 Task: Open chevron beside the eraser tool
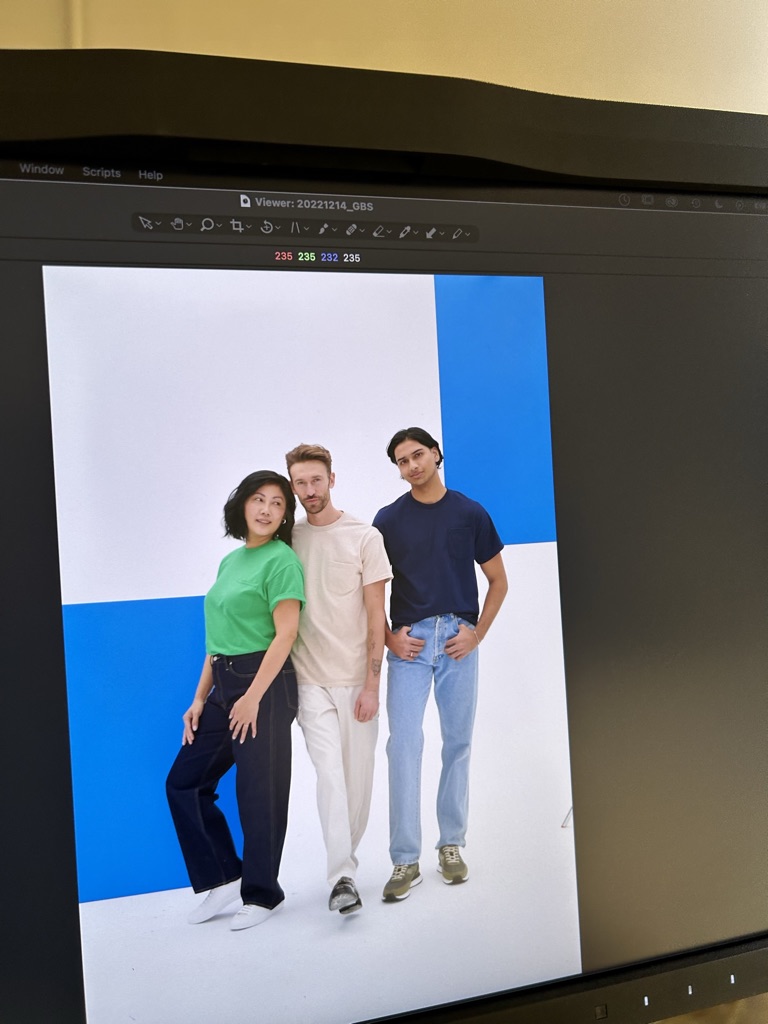click(x=389, y=231)
